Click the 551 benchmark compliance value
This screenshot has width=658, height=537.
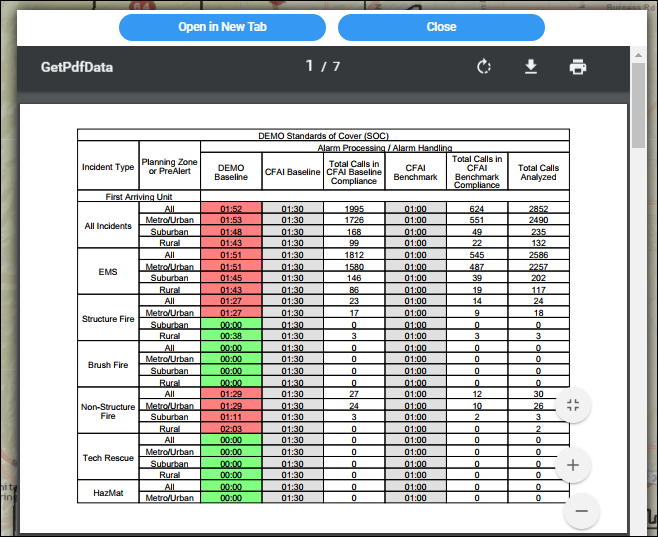pos(477,220)
